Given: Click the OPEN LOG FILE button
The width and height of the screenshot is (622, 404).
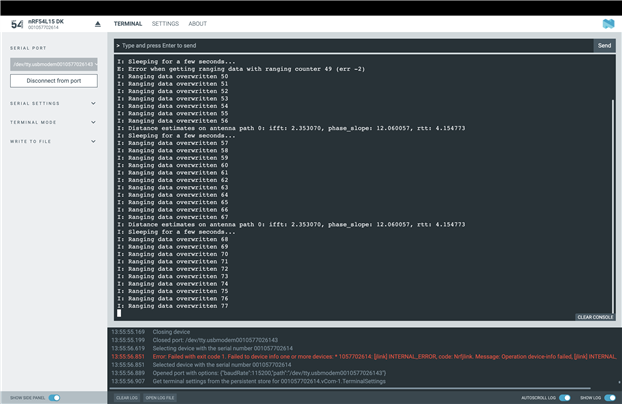Looking at the screenshot, I should tap(160, 398).
